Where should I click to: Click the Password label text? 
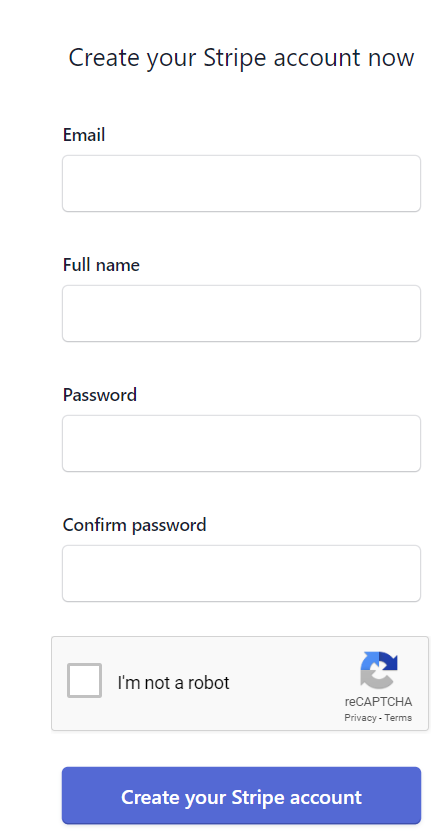pyautogui.click(x=99, y=395)
